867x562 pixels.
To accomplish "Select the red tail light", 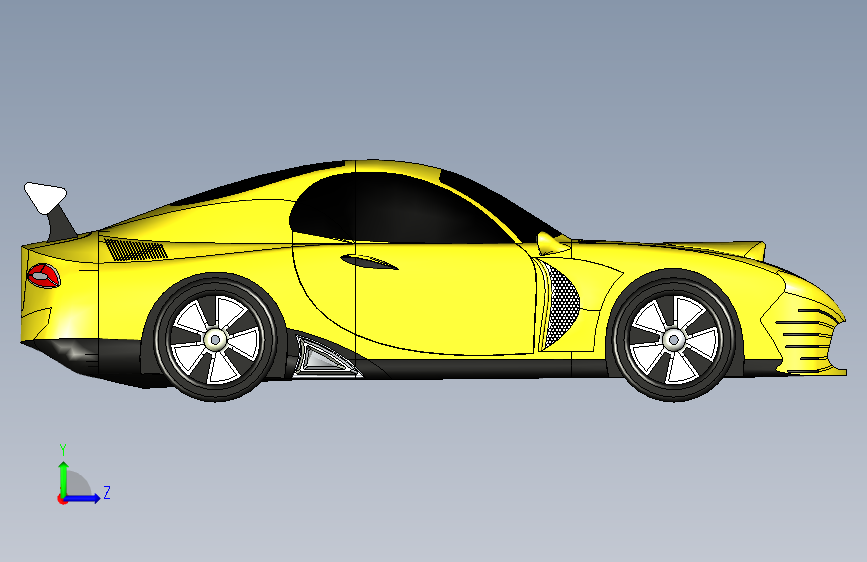I will pyautogui.click(x=44, y=275).
